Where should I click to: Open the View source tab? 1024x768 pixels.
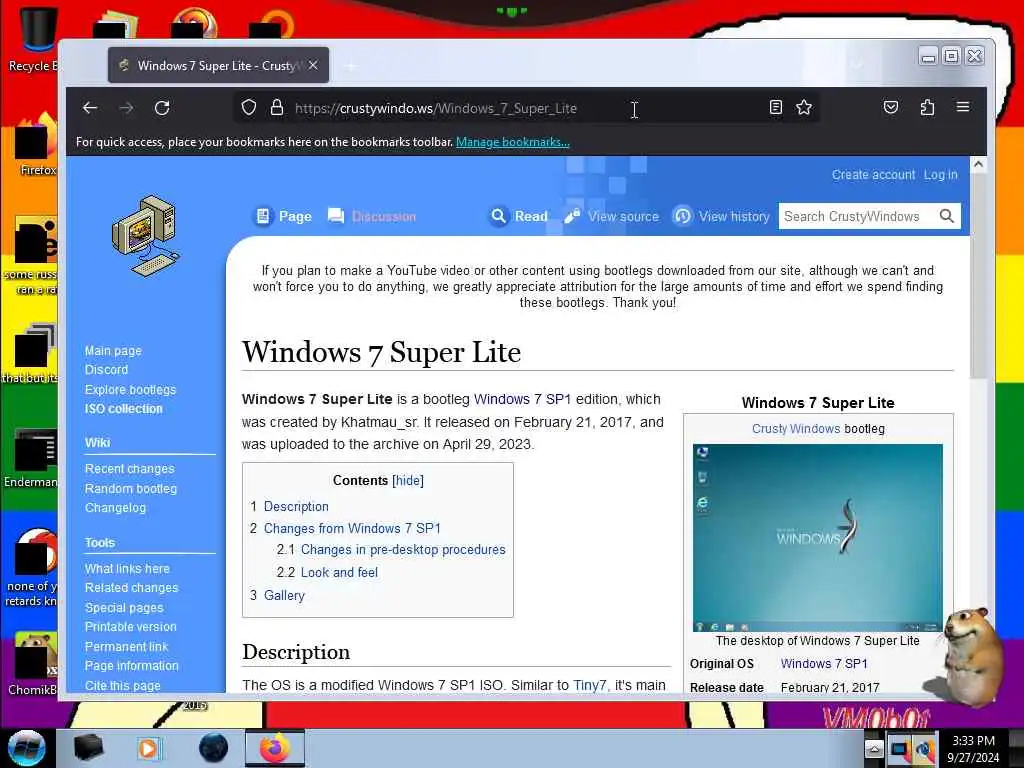click(612, 216)
